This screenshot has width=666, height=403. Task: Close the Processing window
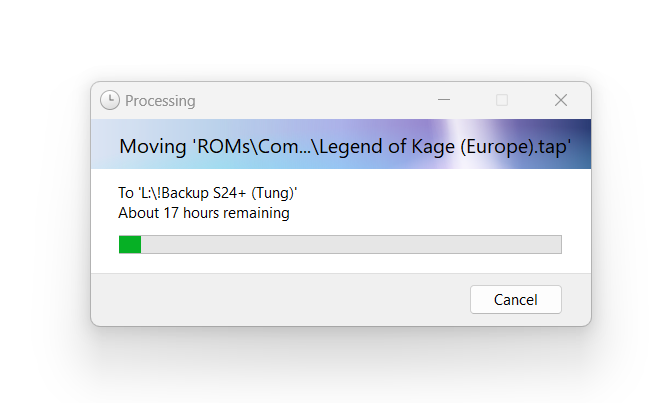point(561,100)
